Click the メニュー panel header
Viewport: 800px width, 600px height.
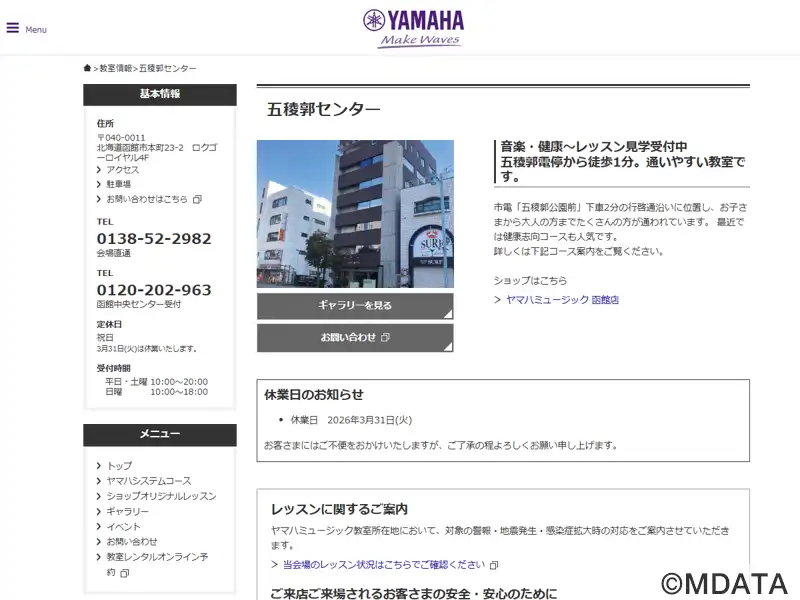(160, 434)
